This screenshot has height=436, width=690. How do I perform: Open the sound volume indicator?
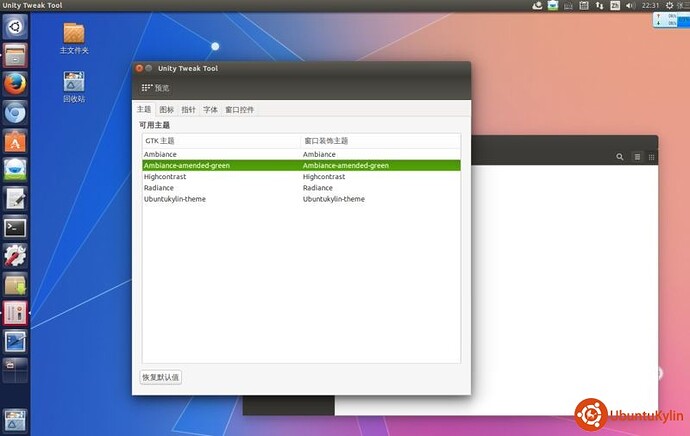630,5
